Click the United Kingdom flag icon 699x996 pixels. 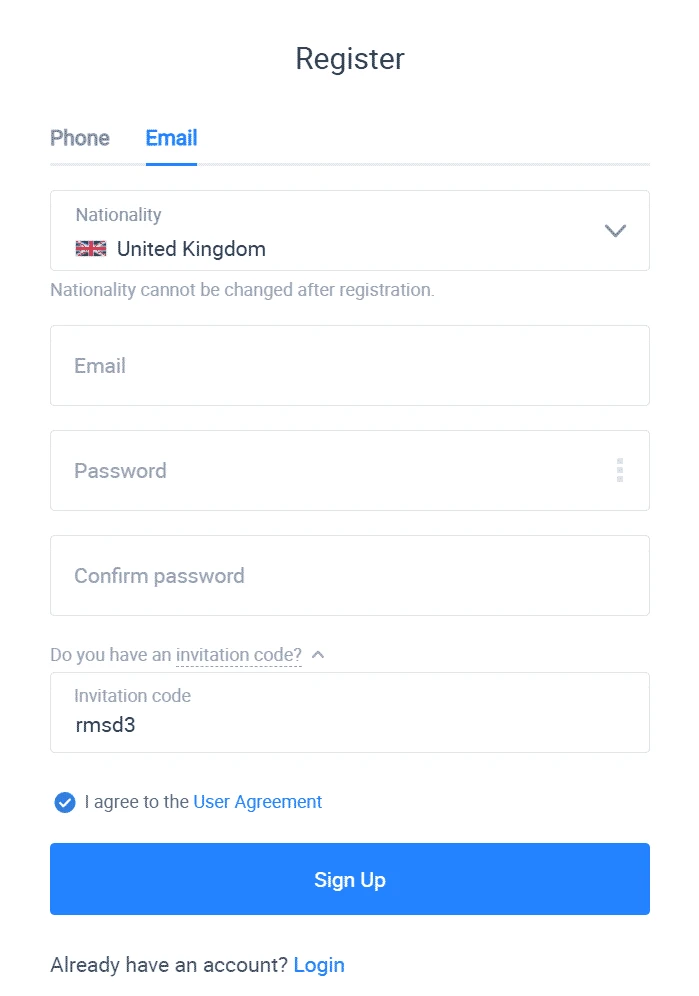(90, 248)
